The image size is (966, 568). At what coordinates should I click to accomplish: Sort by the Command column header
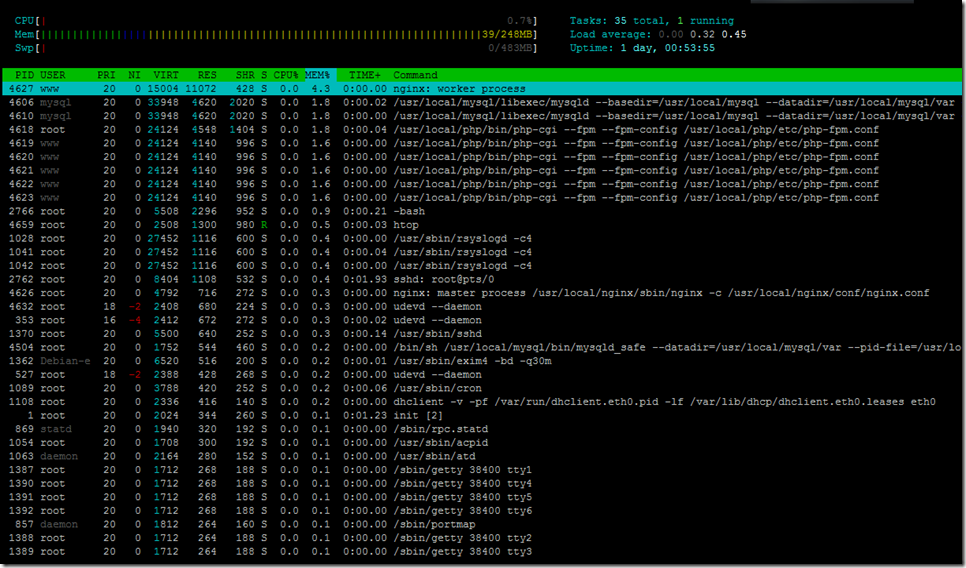point(415,75)
